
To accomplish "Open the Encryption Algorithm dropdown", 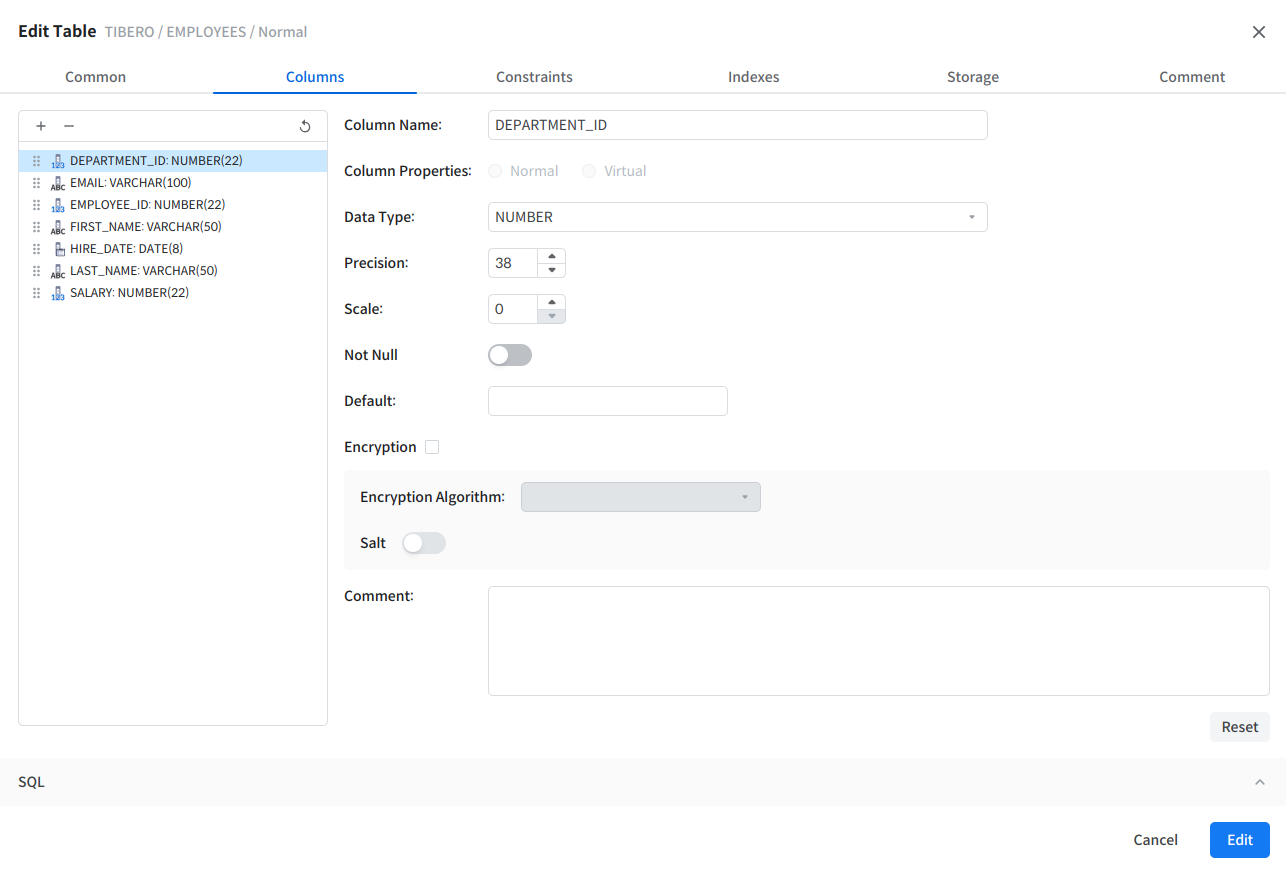I will pos(640,497).
